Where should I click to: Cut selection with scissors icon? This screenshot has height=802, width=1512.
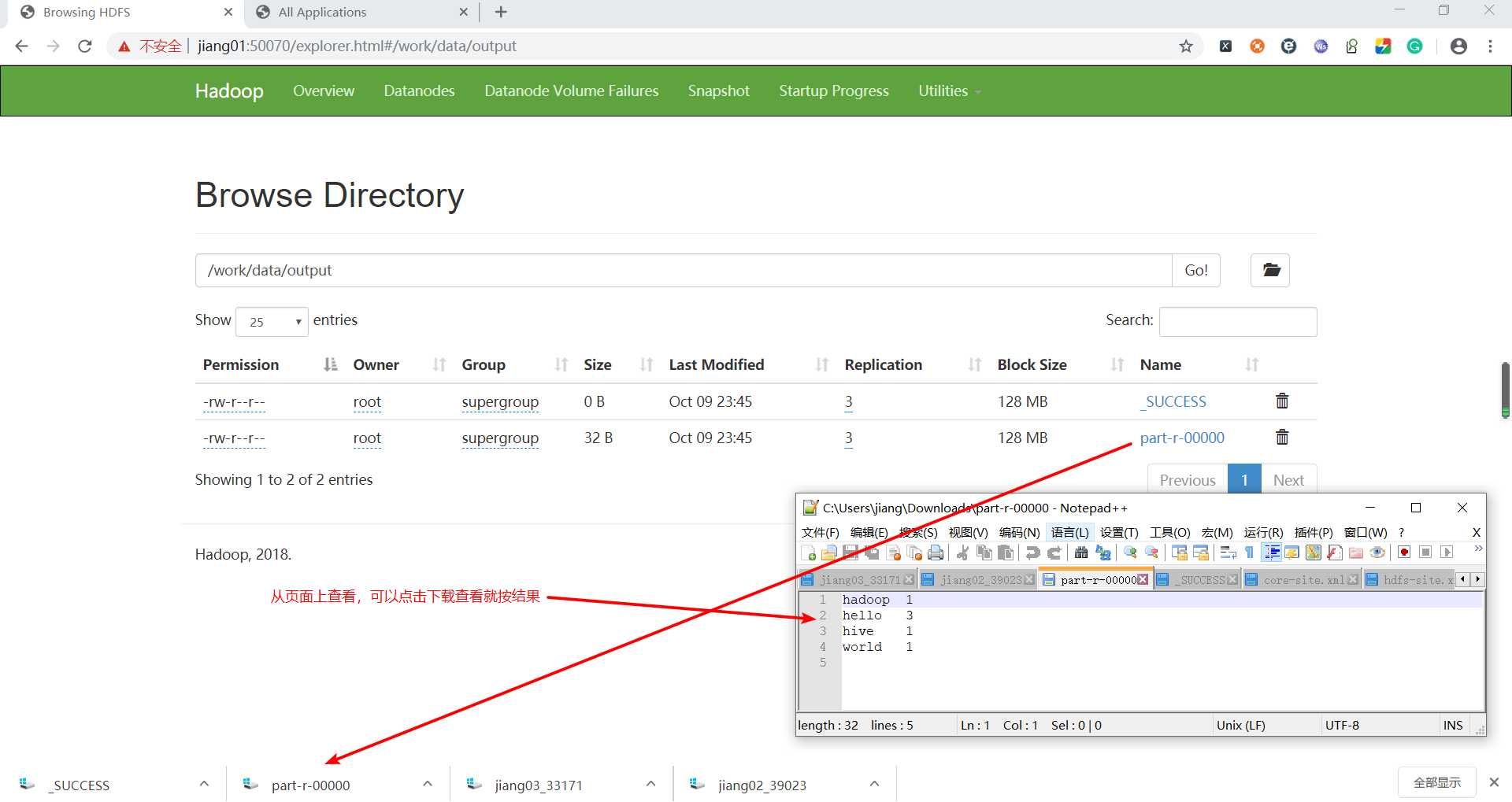(962, 553)
